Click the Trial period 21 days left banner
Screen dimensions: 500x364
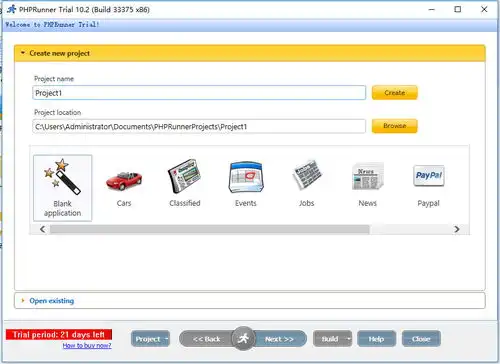[59, 335]
